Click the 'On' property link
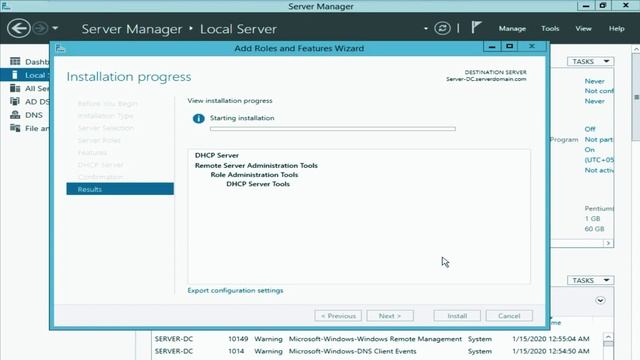 click(589, 150)
